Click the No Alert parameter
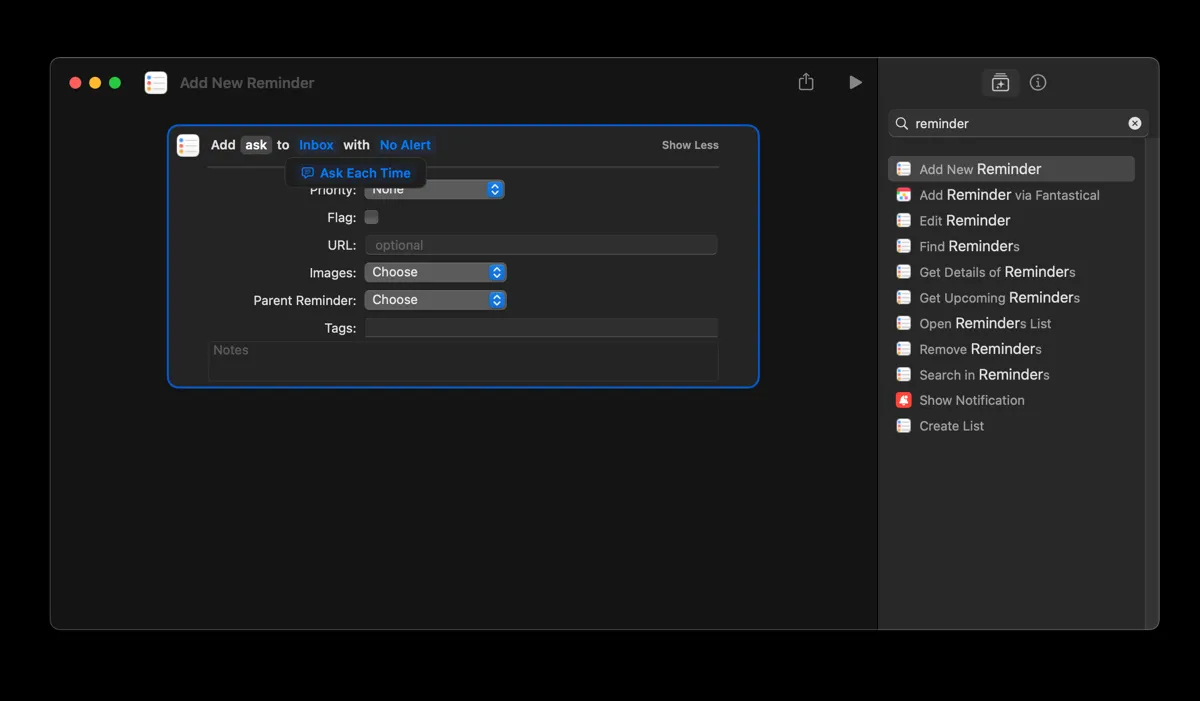1200x701 pixels. pos(405,145)
